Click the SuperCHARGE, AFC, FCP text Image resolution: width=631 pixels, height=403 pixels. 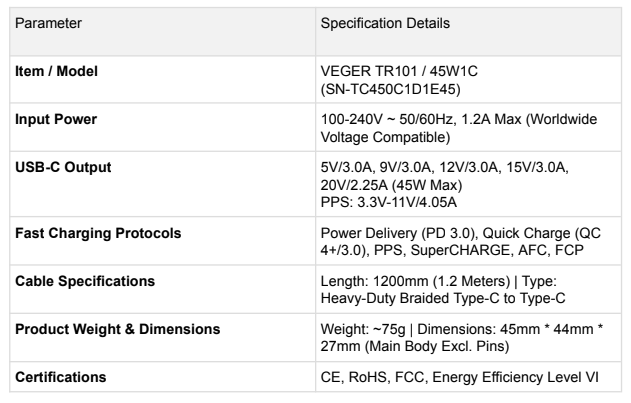pyautogui.click(x=497, y=250)
